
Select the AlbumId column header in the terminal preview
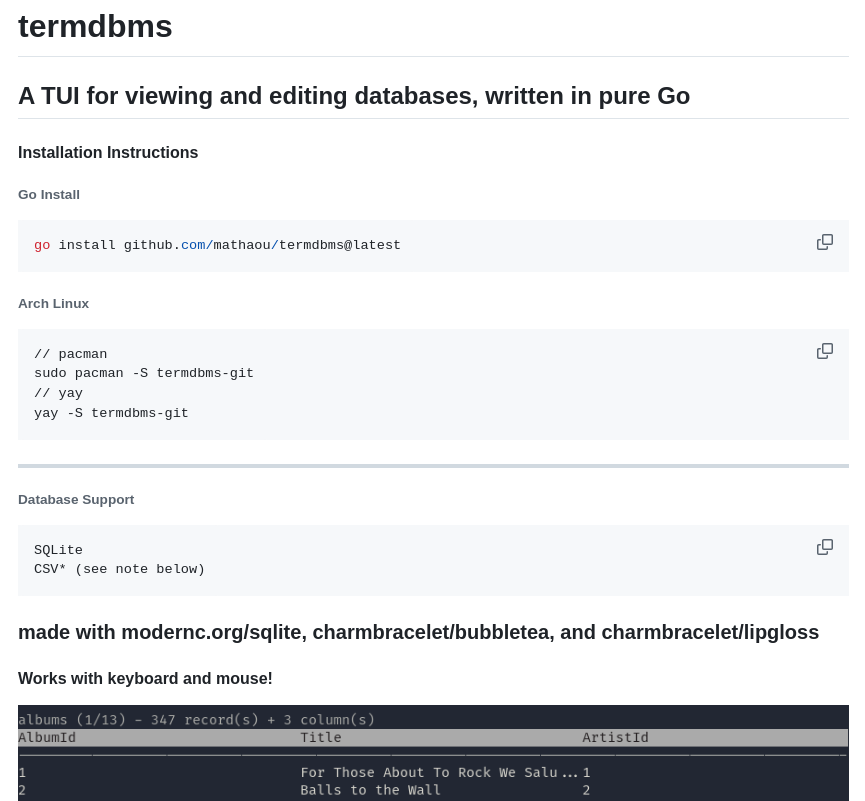click(47, 737)
